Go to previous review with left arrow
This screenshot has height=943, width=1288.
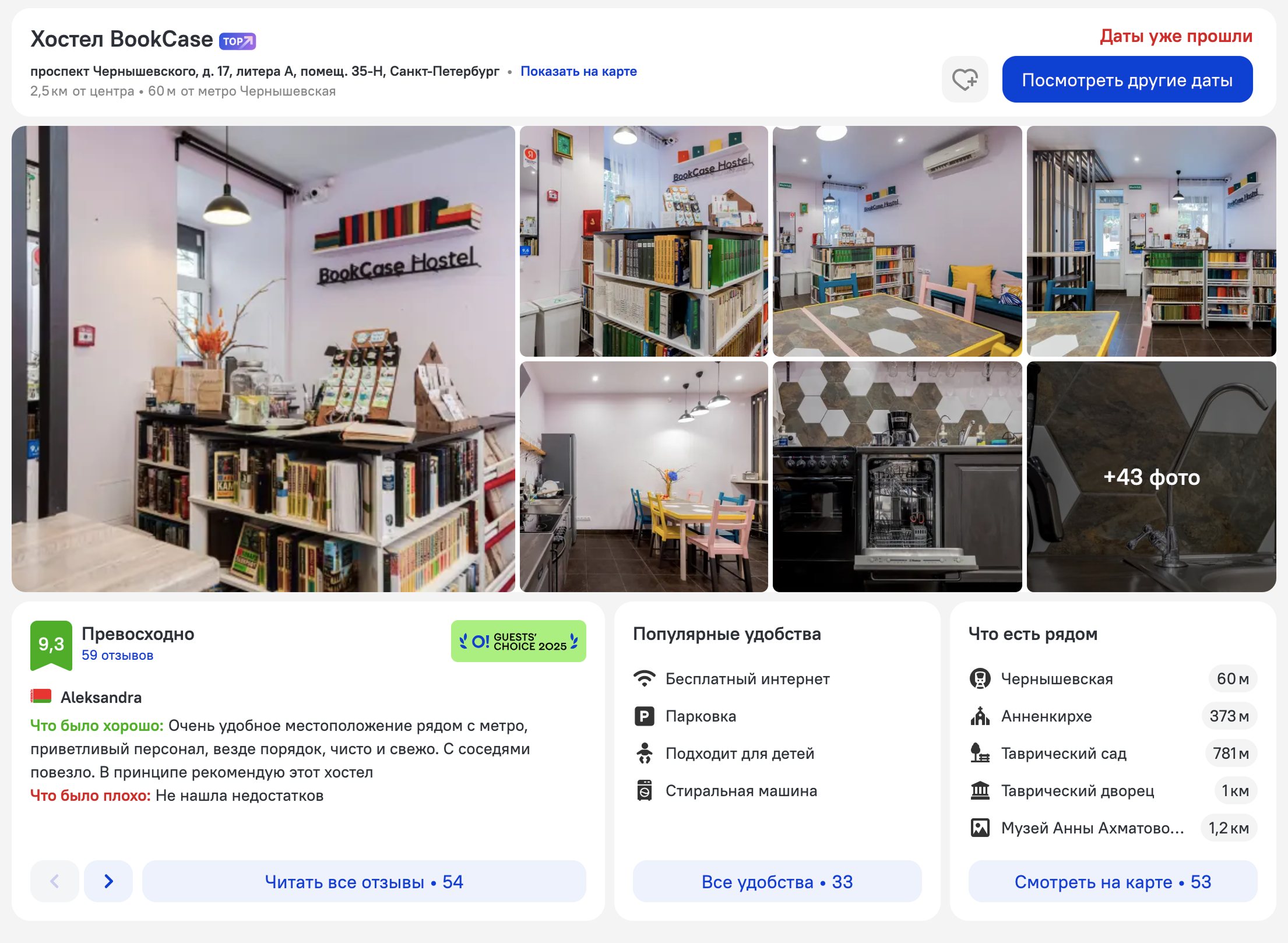(x=55, y=881)
